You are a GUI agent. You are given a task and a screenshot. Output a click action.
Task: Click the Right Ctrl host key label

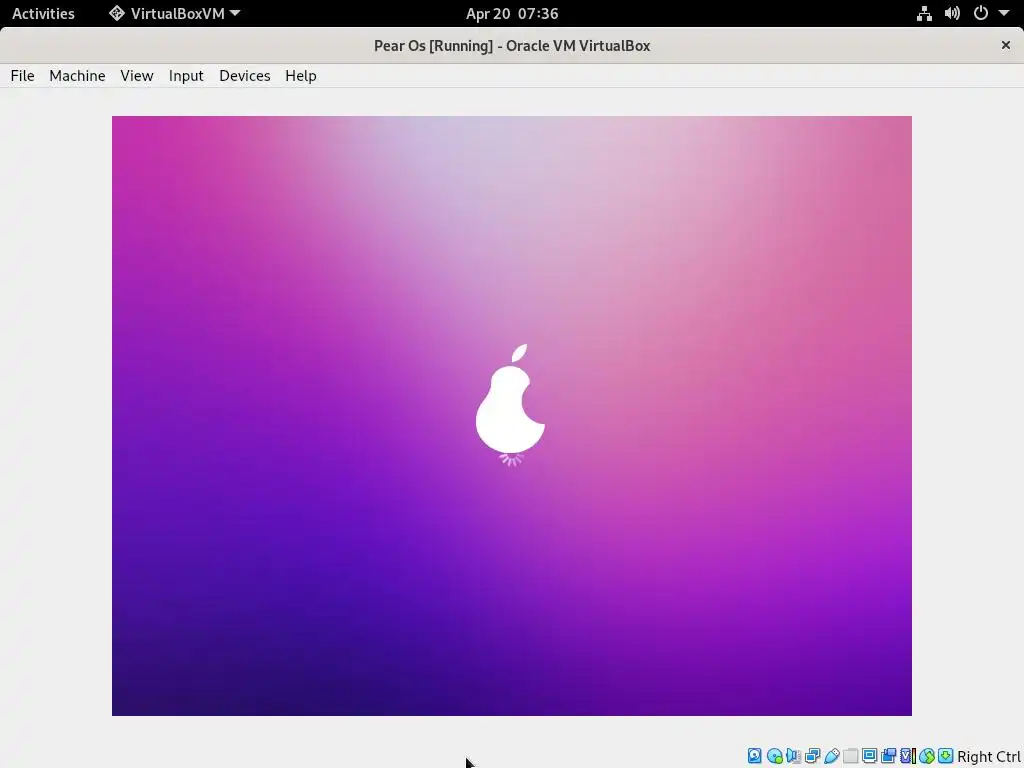[989, 757]
